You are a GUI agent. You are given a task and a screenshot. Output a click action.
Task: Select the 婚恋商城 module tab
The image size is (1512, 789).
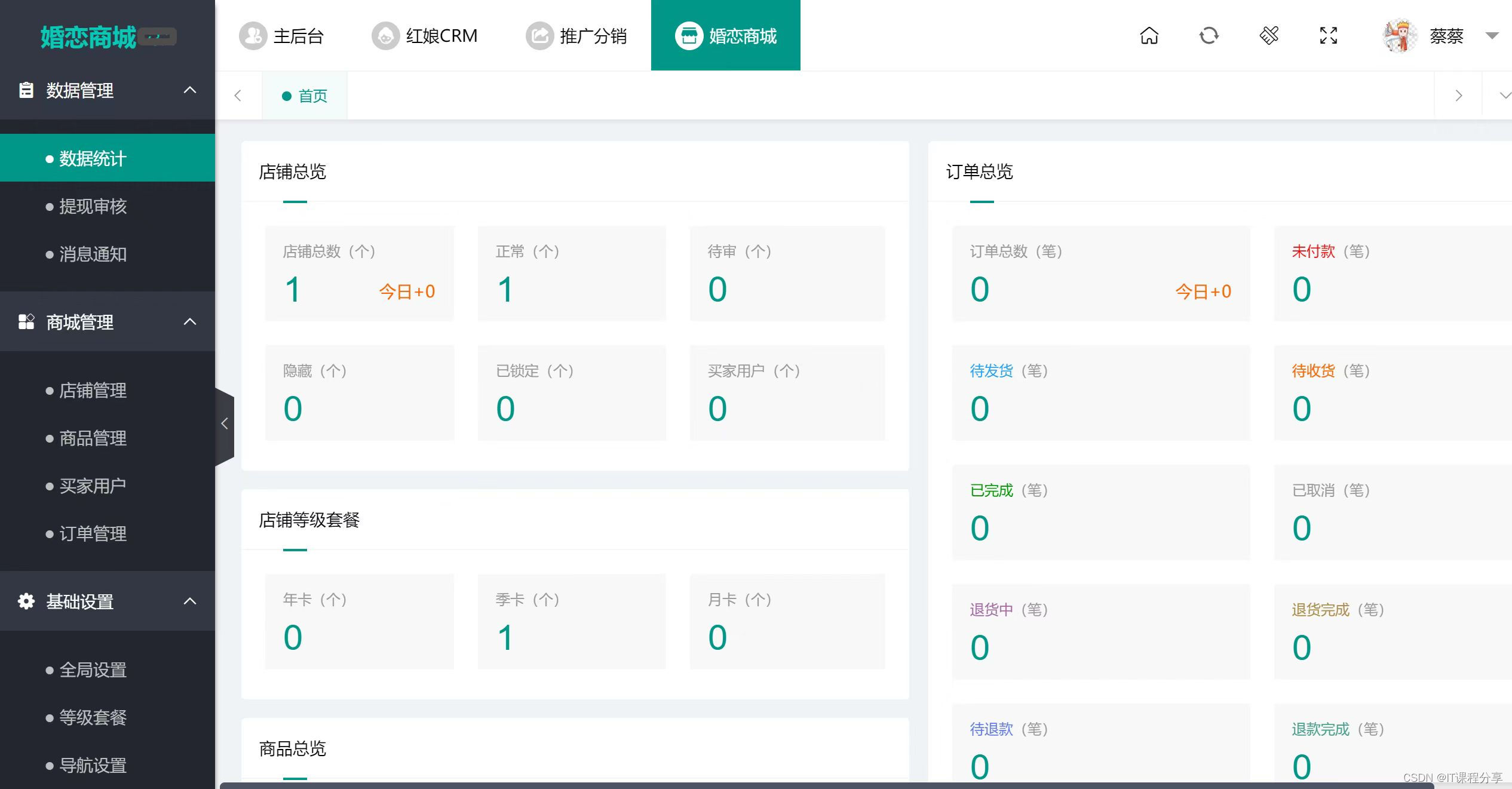pyautogui.click(x=726, y=36)
